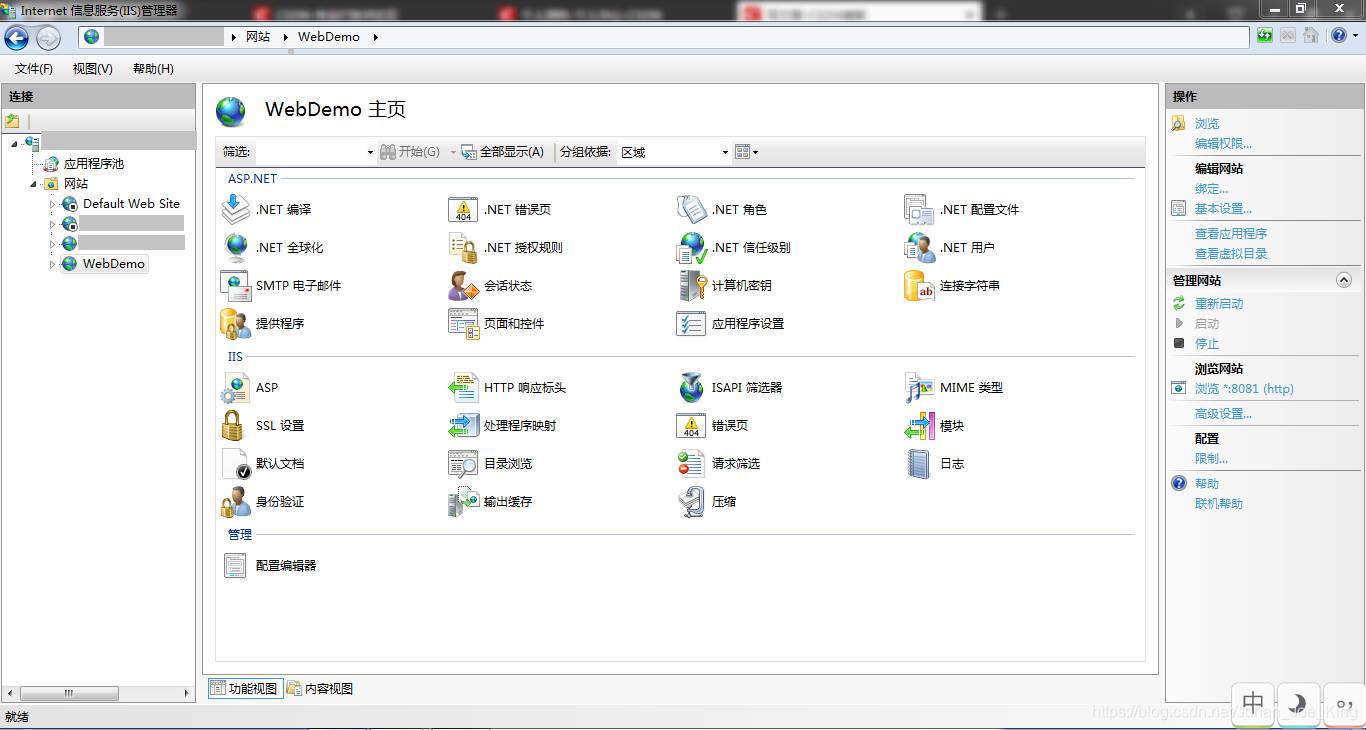
Task: Click the 浏览 *:8081 (http) link
Action: tap(1244, 389)
